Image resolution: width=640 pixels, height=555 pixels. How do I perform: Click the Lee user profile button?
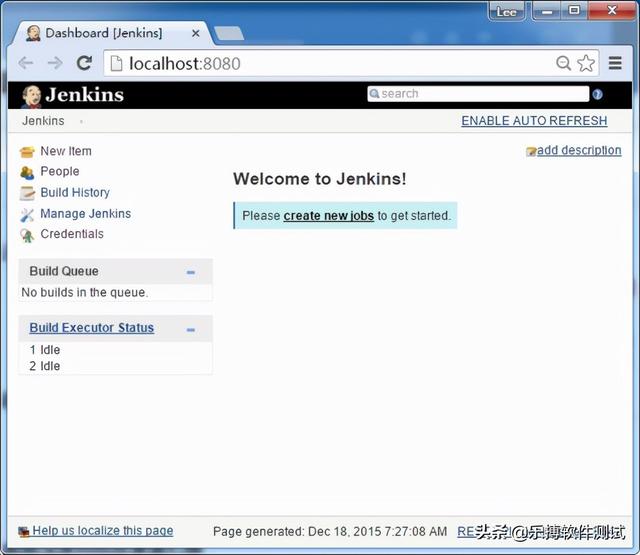point(507,11)
